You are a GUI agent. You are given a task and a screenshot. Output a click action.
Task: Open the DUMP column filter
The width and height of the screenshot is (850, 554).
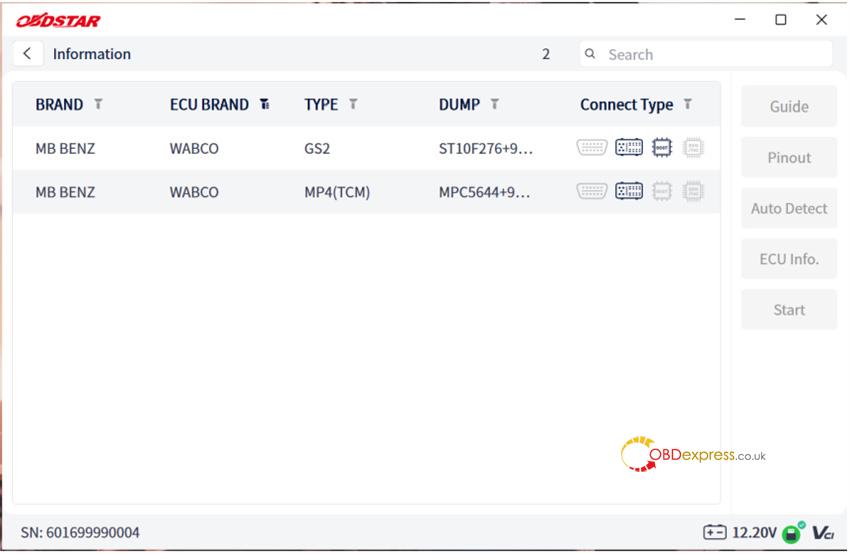tap(494, 104)
